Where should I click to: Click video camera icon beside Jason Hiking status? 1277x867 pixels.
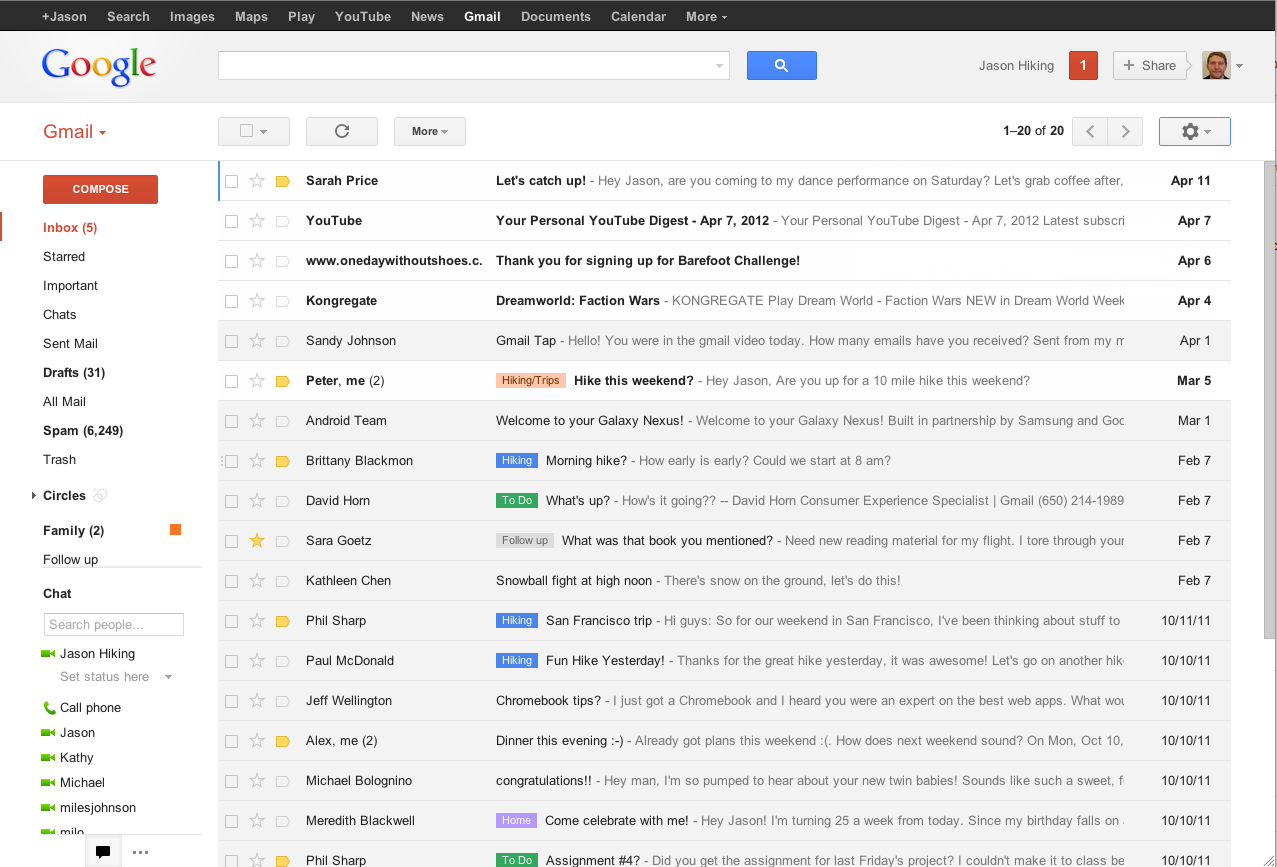(47, 654)
